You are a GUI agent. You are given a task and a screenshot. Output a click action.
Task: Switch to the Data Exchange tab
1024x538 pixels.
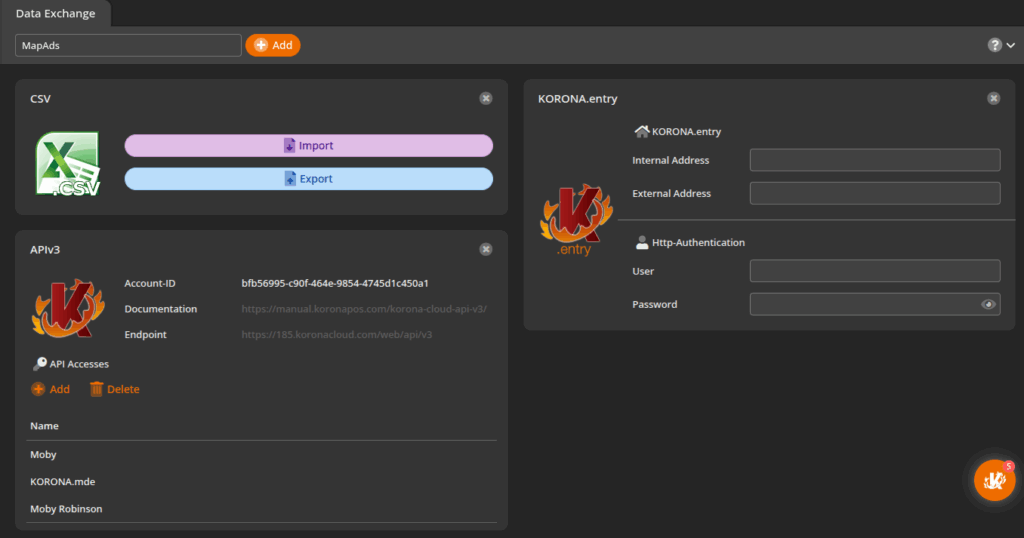(x=56, y=13)
